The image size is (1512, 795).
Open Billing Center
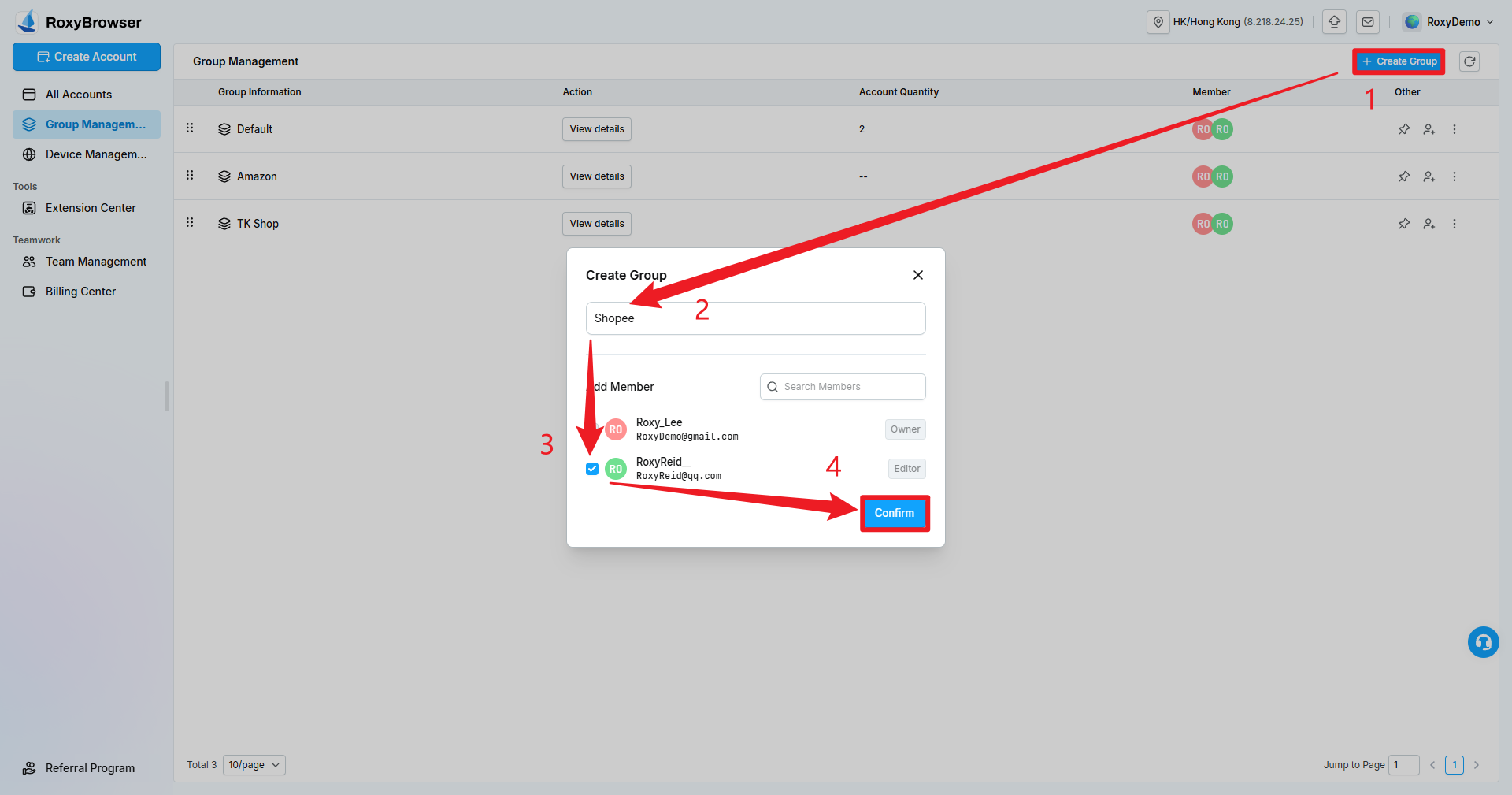click(87, 292)
